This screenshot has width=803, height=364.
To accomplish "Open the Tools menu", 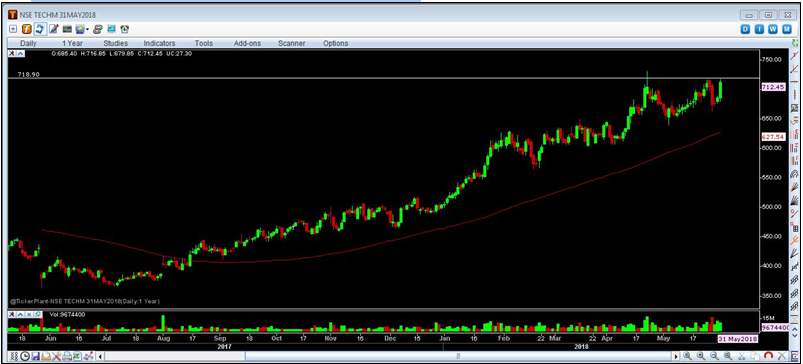I will [x=204, y=44].
